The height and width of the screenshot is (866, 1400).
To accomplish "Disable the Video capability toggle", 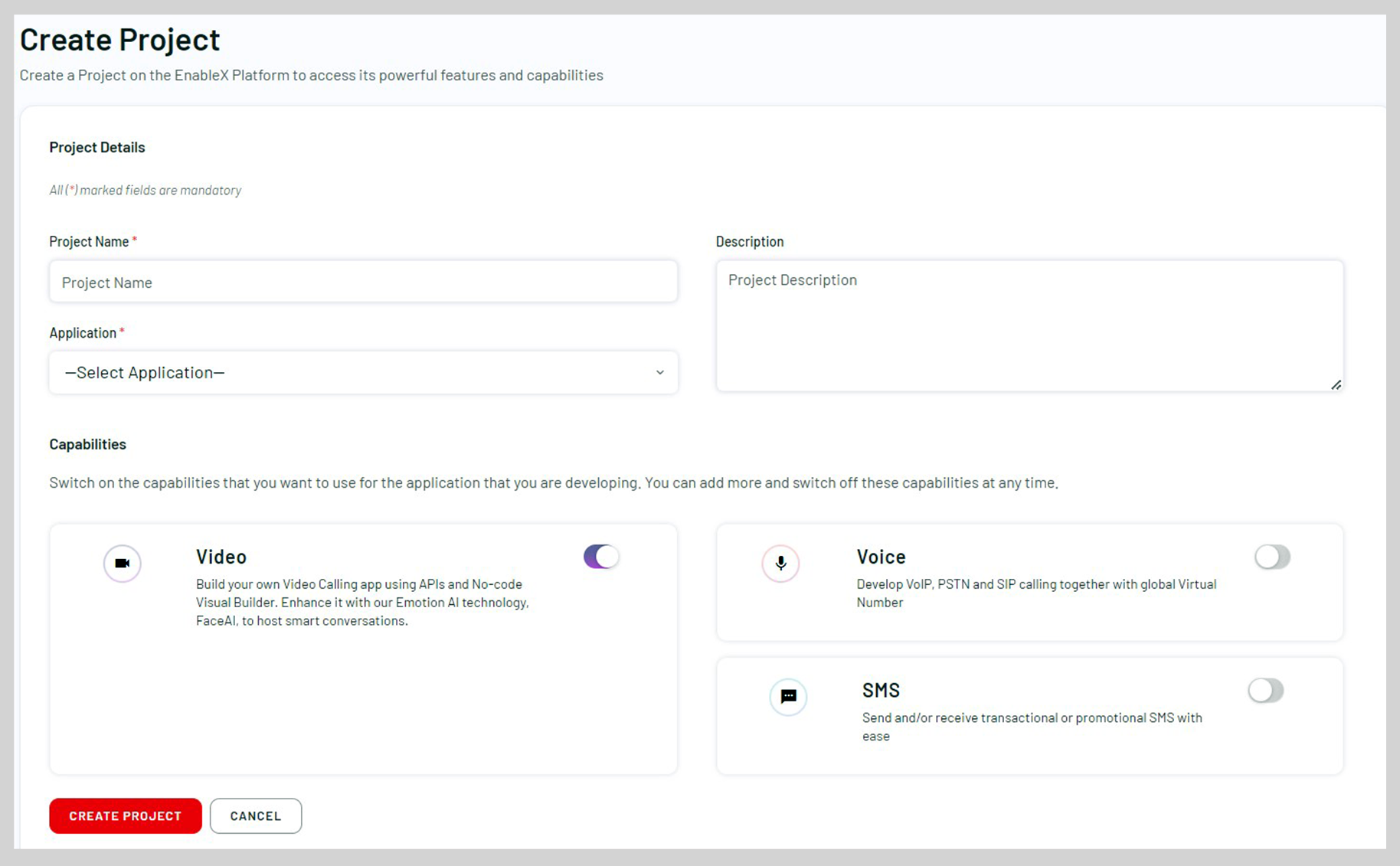I will pos(600,556).
